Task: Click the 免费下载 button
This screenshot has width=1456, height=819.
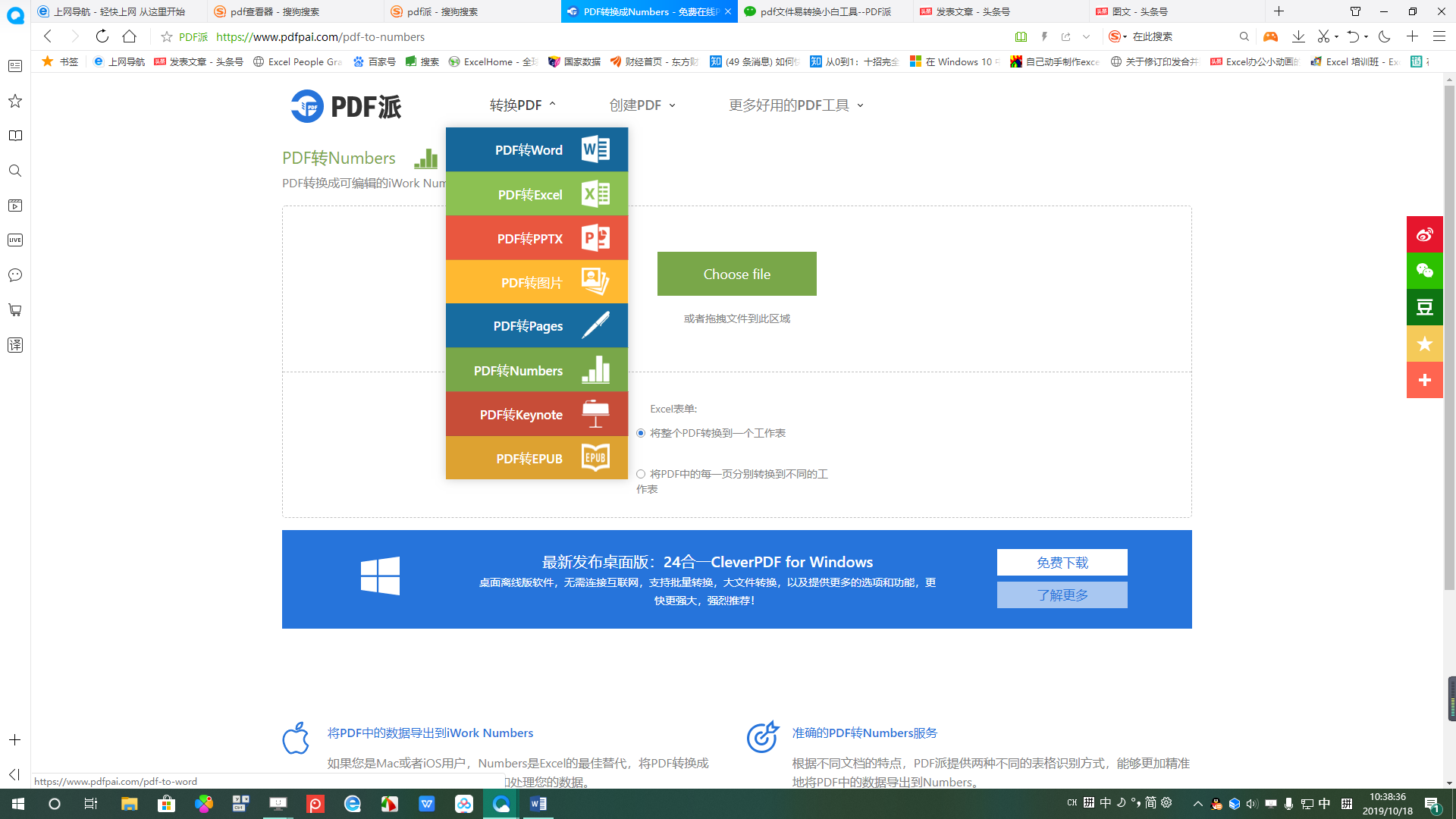Action: pos(1062,563)
